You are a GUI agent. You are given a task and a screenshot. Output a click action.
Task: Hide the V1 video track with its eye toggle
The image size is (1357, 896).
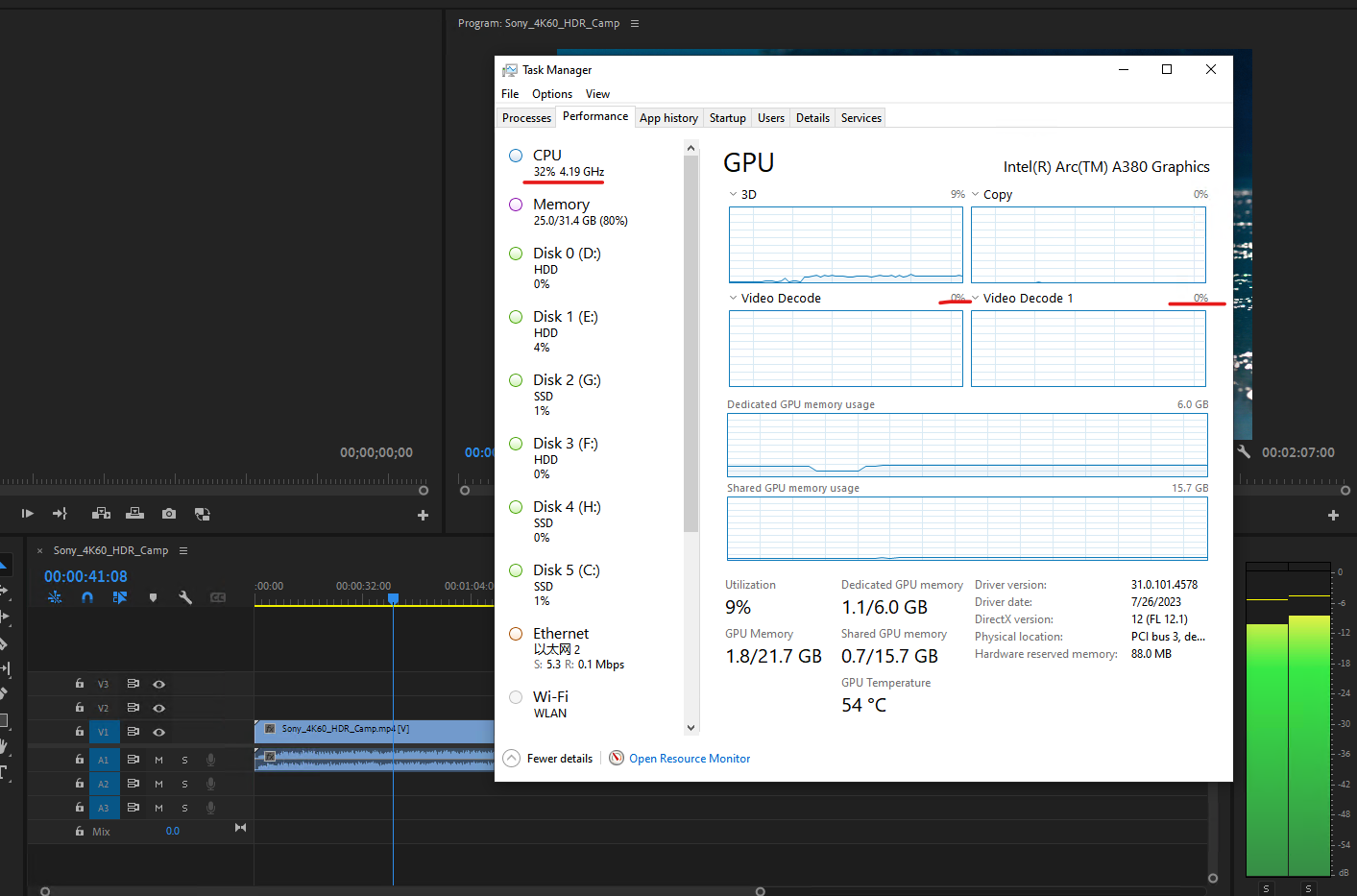(159, 733)
